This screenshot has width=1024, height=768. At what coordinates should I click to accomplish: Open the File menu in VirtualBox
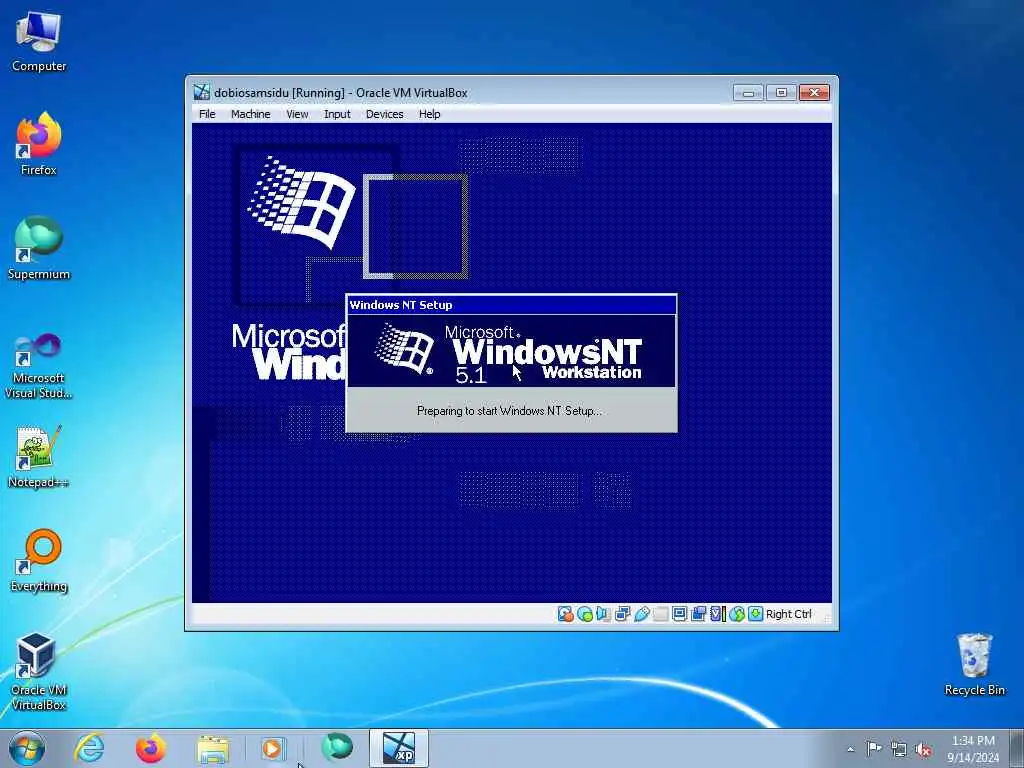207,114
